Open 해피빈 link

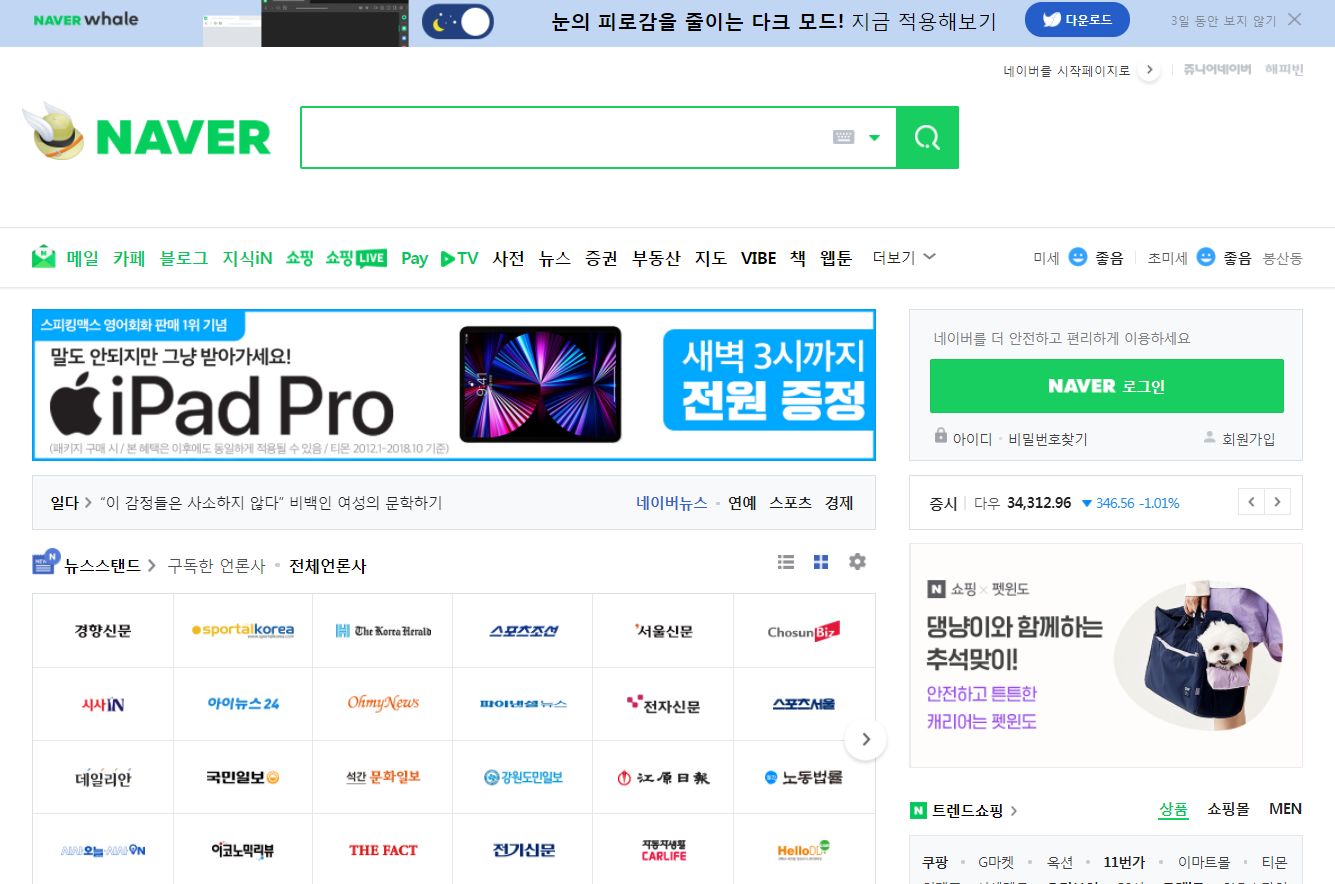(x=1284, y=70)
